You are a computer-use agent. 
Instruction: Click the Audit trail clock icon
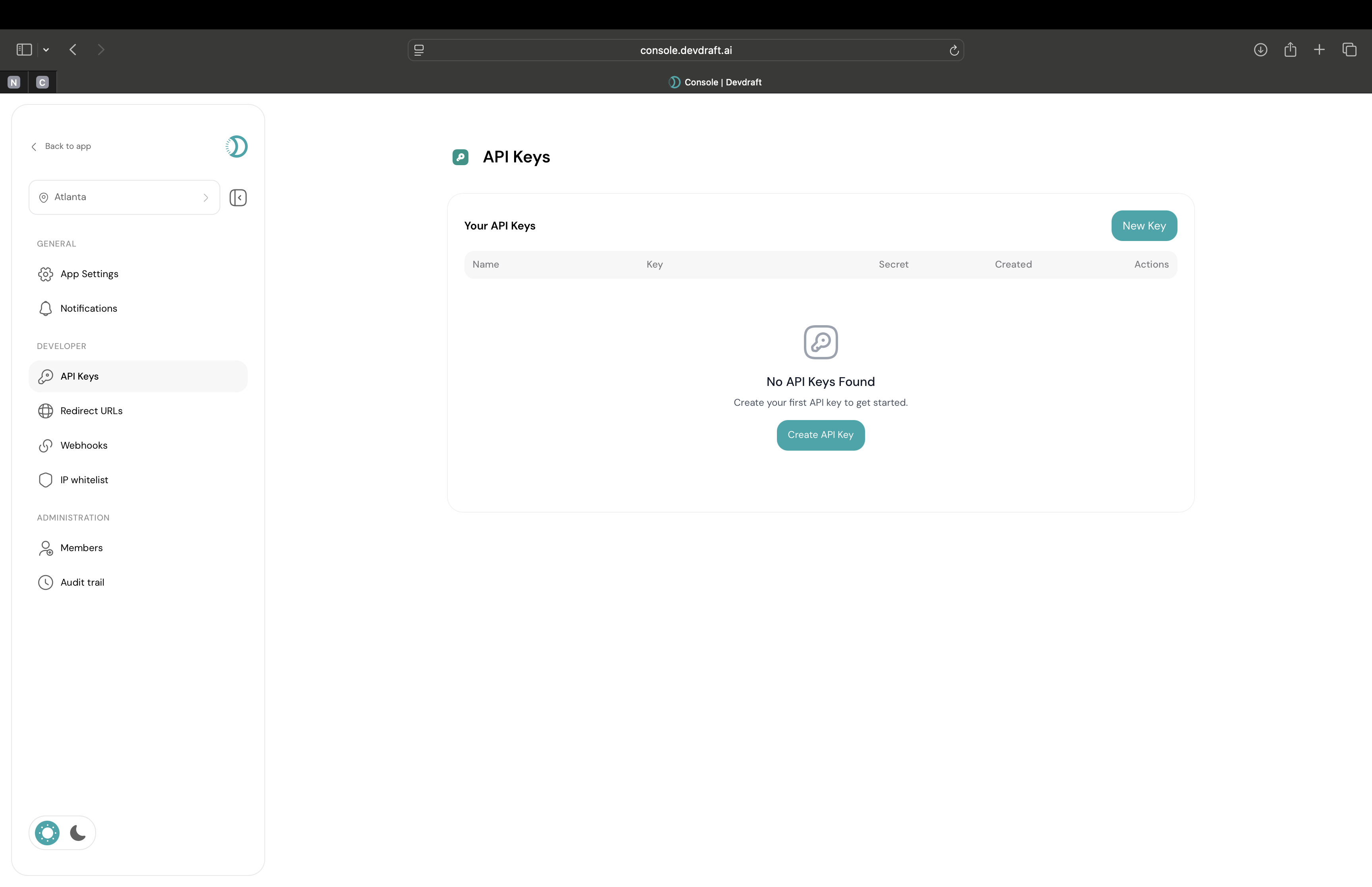point(46,582)
